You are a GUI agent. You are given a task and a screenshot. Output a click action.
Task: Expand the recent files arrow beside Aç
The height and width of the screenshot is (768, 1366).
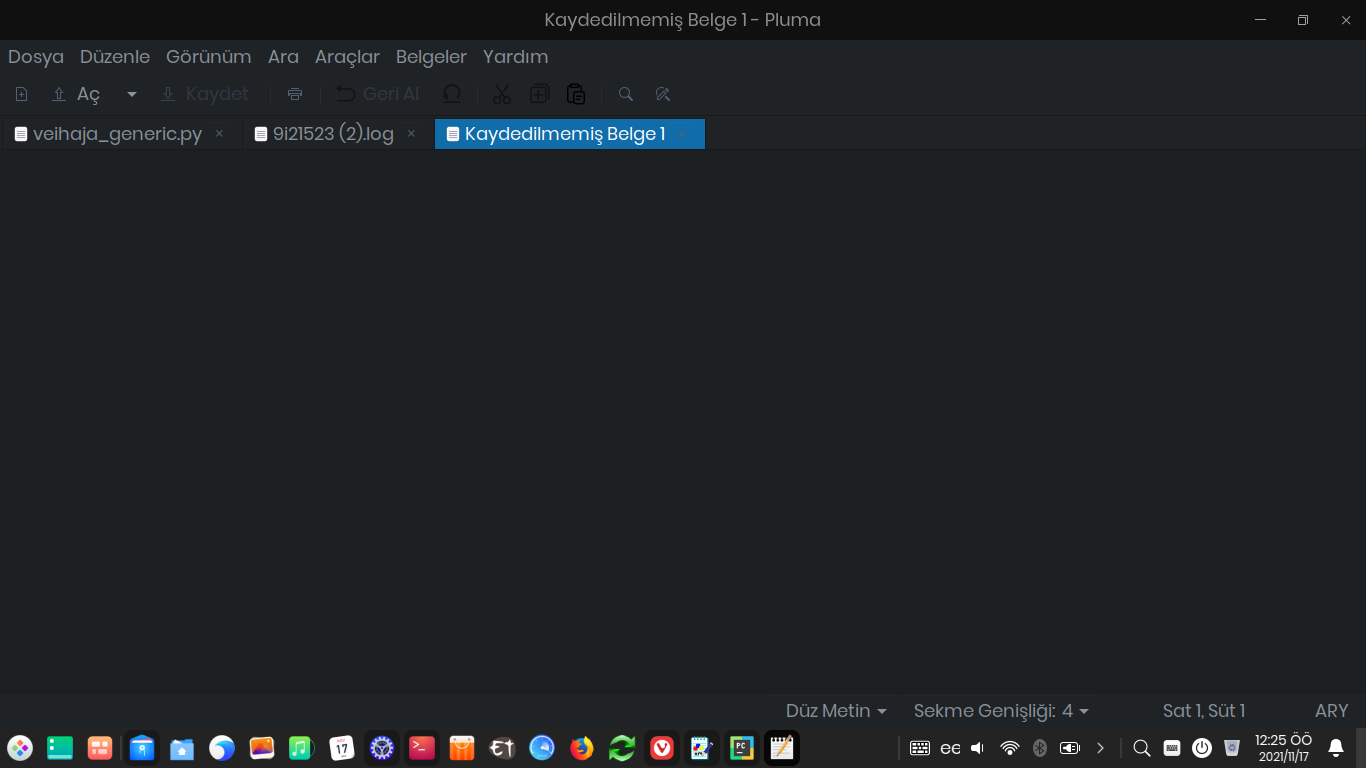pyautogui.click(x=132, y=94)
